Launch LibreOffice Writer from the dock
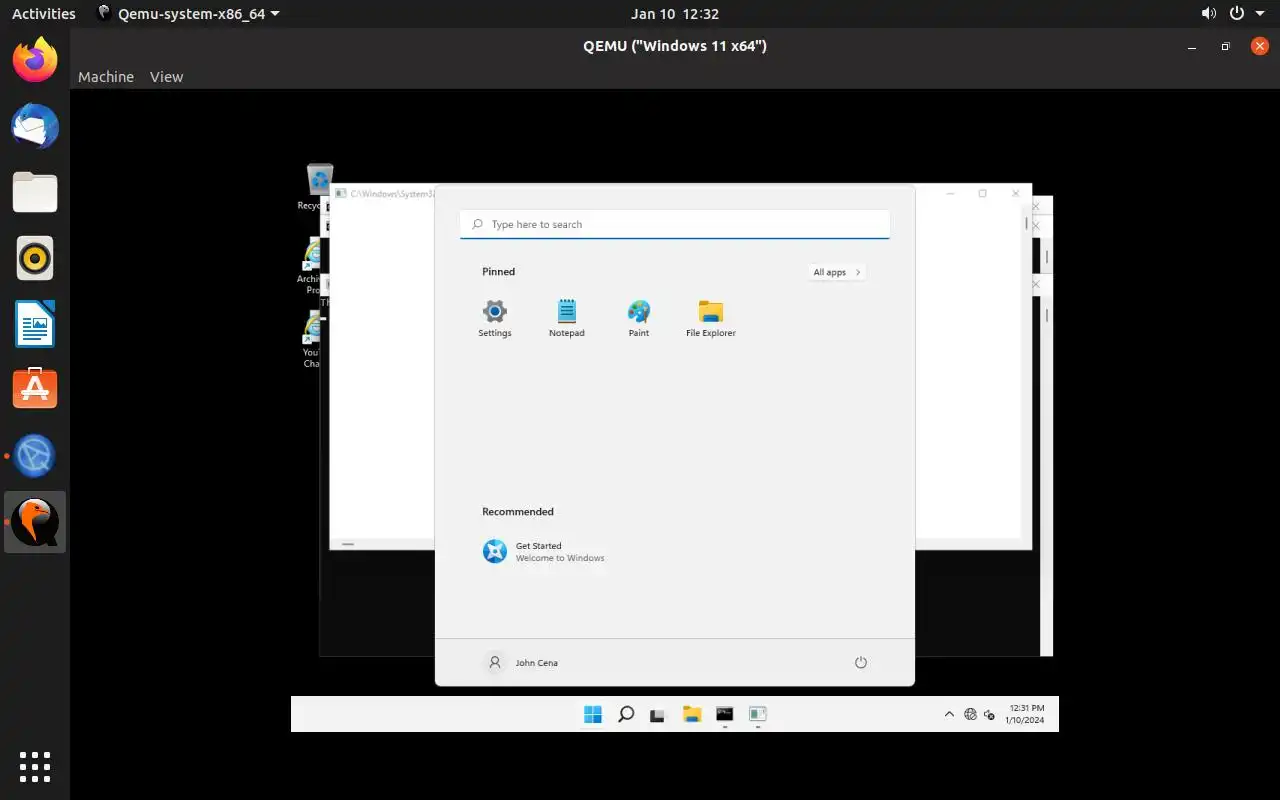The height and width of the screenshot is (800, 1280). 35,324
